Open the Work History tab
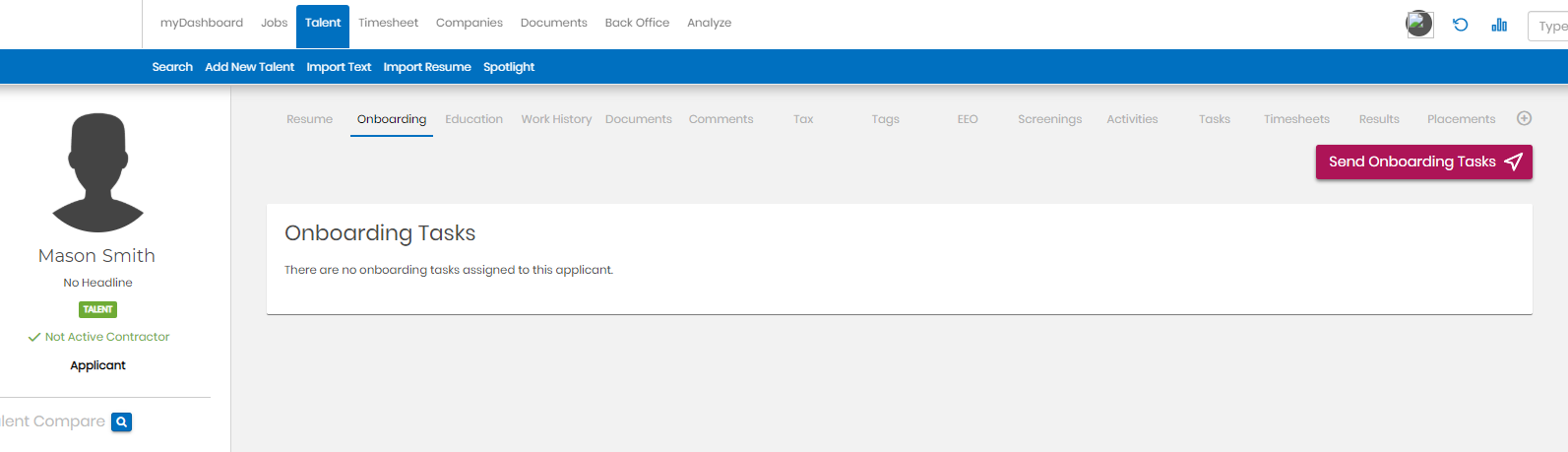The image size is (1568, 452). coord(556,119)
